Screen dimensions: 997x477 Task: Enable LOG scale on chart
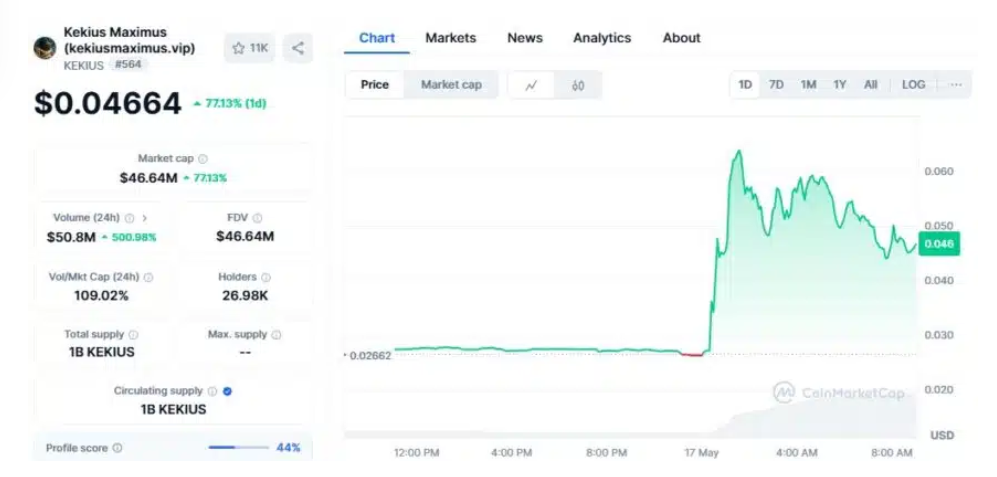913,85
